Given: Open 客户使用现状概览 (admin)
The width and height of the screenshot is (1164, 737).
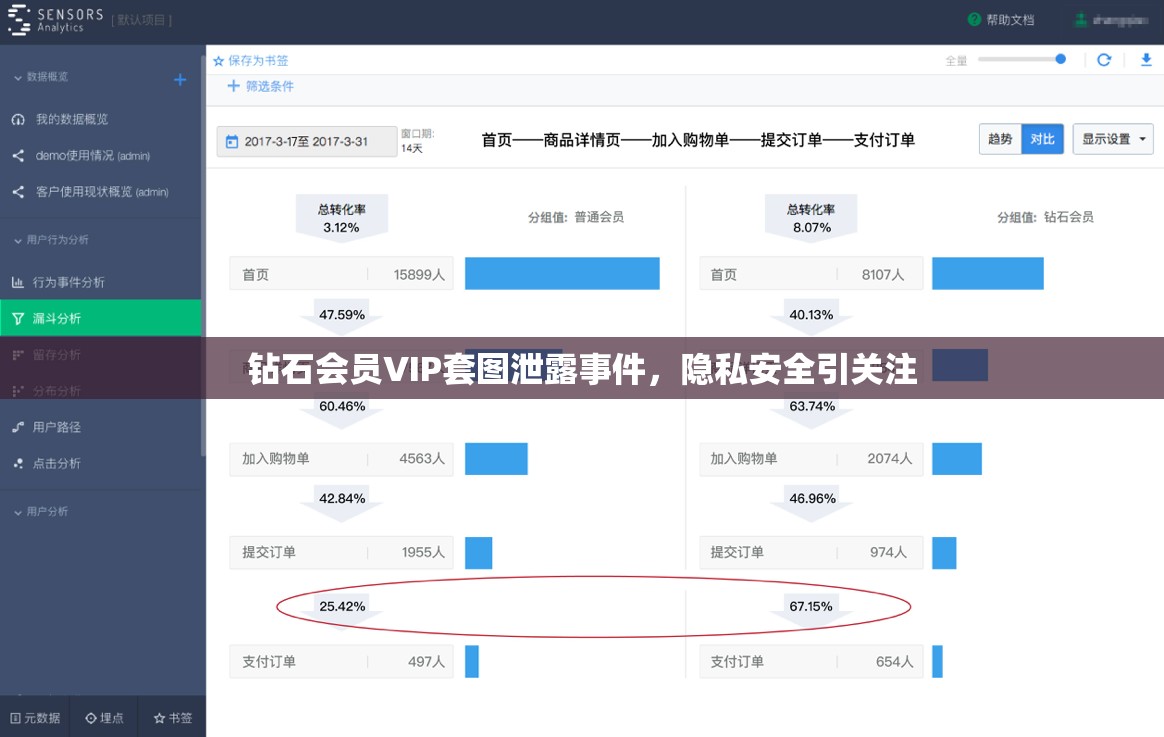Looking at the screenshot, I should (102, 191).
